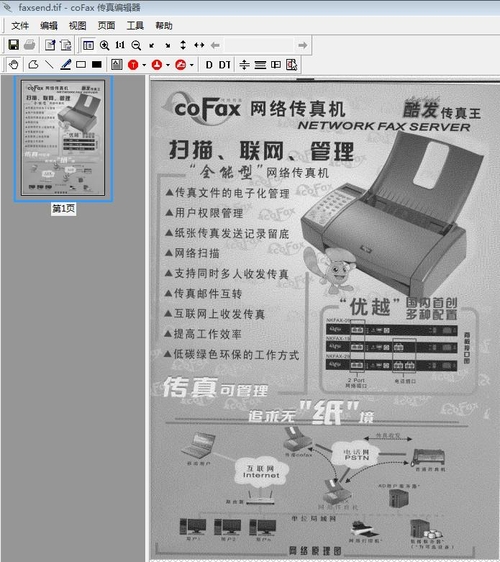Set zoom to 1:1 actual size

tap(120, 45)
